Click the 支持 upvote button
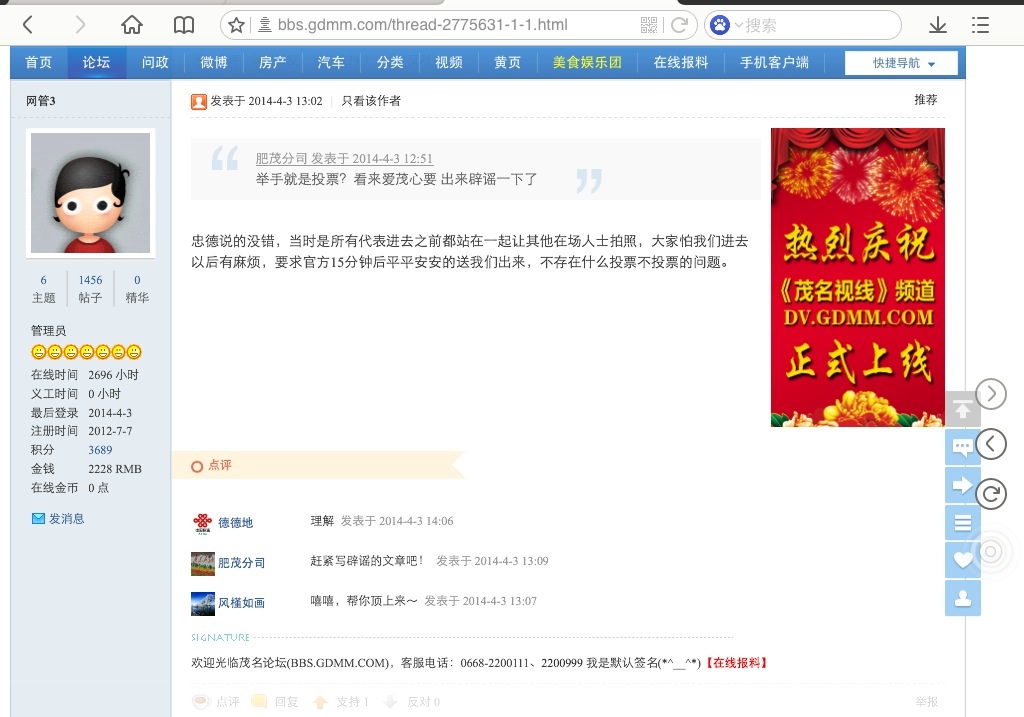The height and width of the screenshot is (717, 1024). coord(342,702)
